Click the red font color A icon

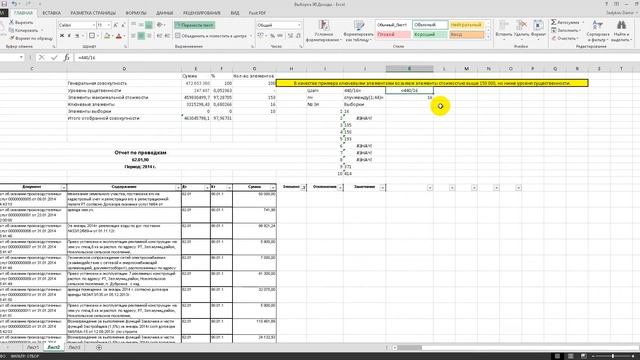(x=119, y=36)
